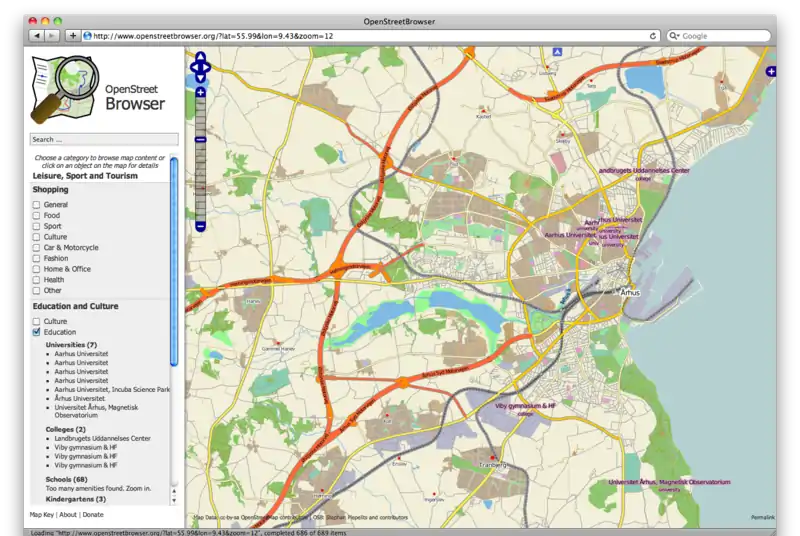Click the add bookmark plus button
Viewport: 800px width, 536px height.
point(72,36)
